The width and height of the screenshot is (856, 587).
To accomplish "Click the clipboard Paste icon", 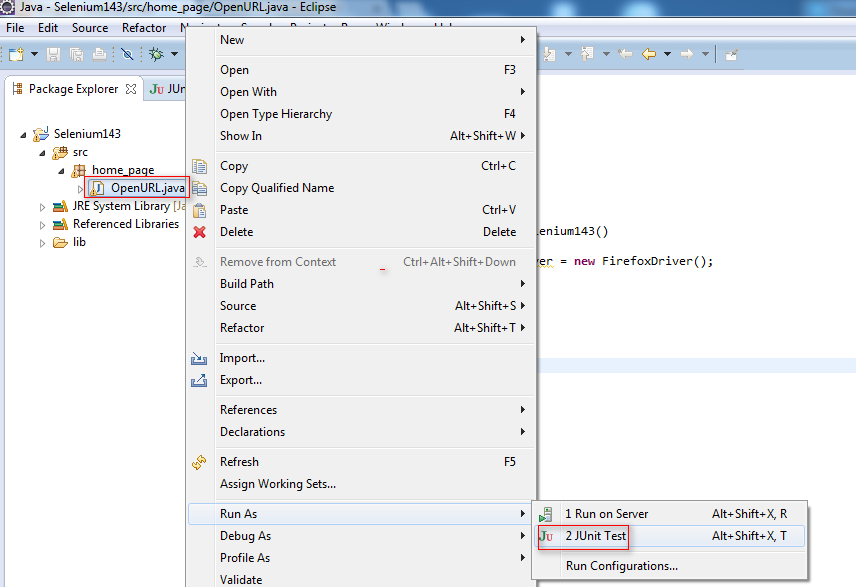I will tap(199, 210).
